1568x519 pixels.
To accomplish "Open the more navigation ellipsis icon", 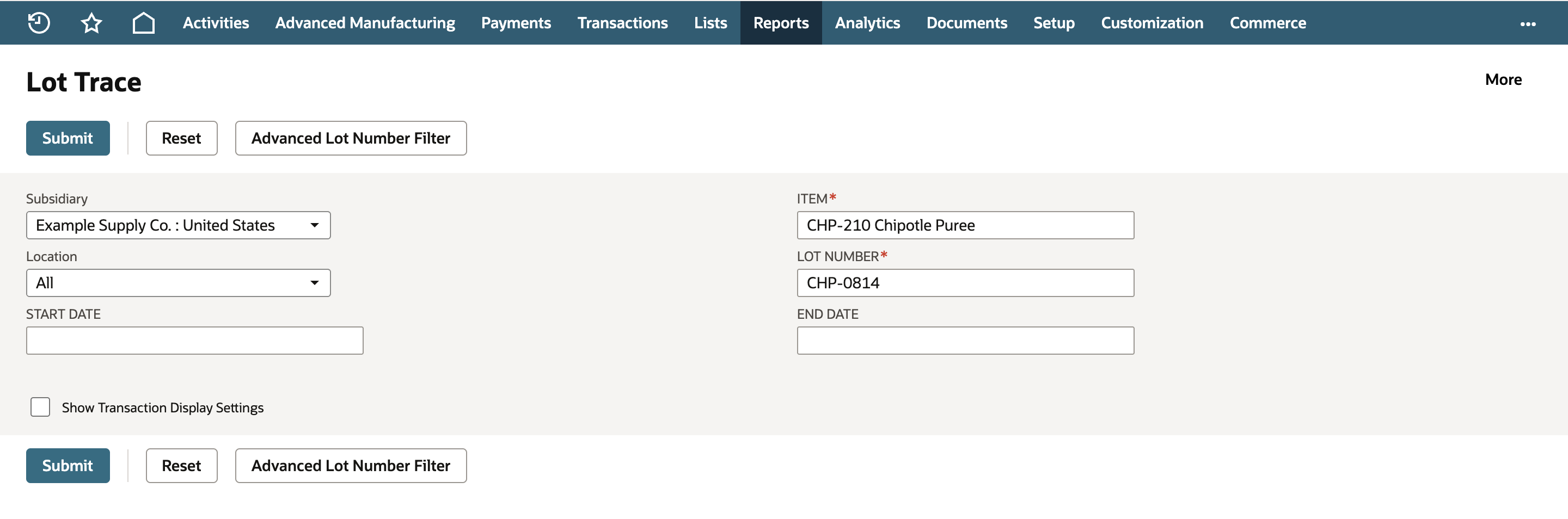I will (x=1528, y=24).
